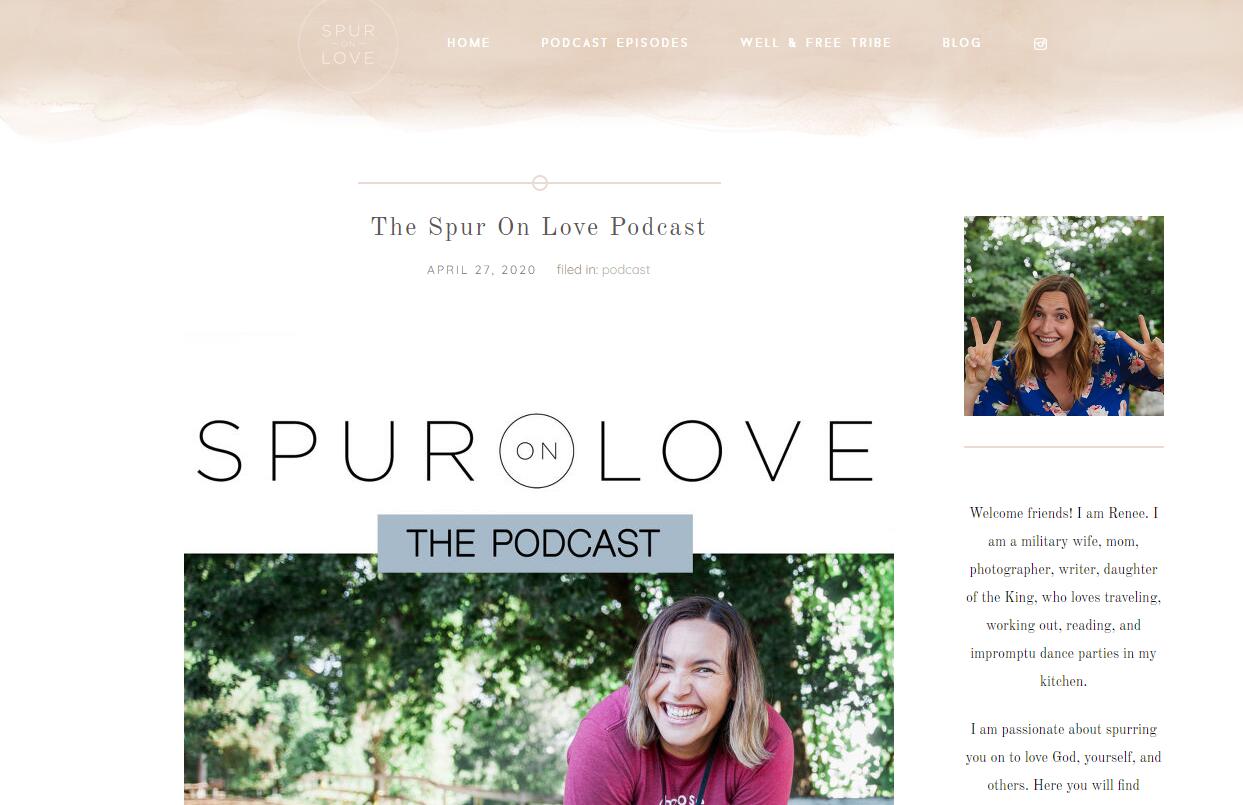Image resolution: width=1243 pixels, height=805 pixels.
Task: Click the April 27, 2020 post date
Action: click(482, 270)
